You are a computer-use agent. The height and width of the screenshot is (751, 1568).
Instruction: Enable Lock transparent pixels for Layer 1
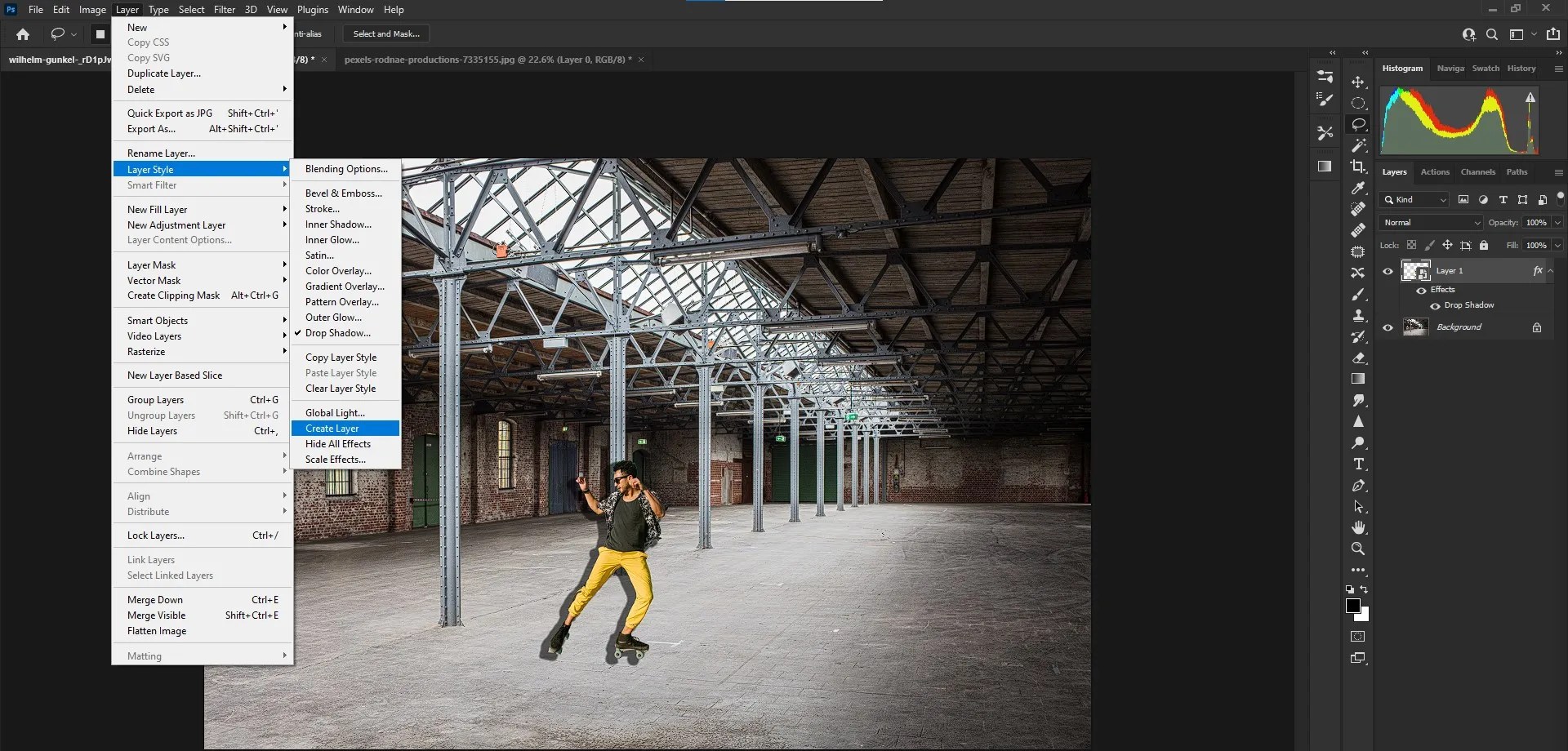pyautogui.click(x=1411, y=246)
